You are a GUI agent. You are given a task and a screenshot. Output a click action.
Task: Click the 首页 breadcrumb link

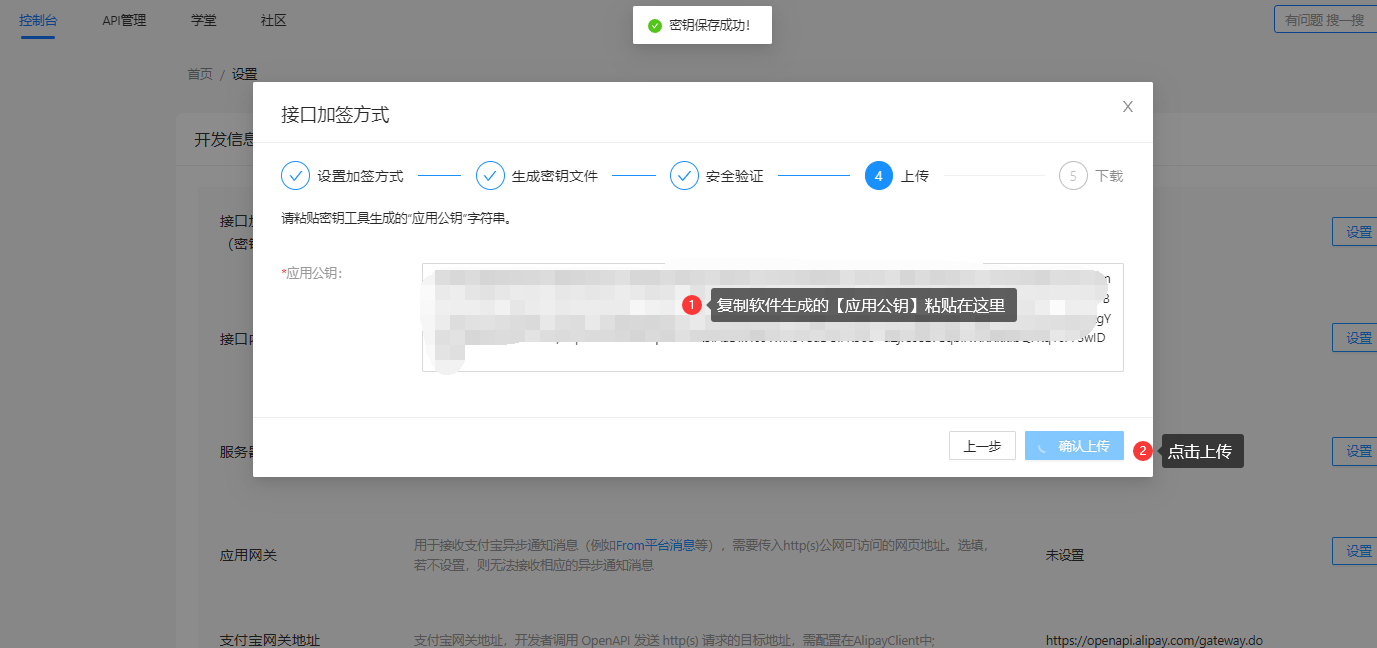click(x=200, y=74)
